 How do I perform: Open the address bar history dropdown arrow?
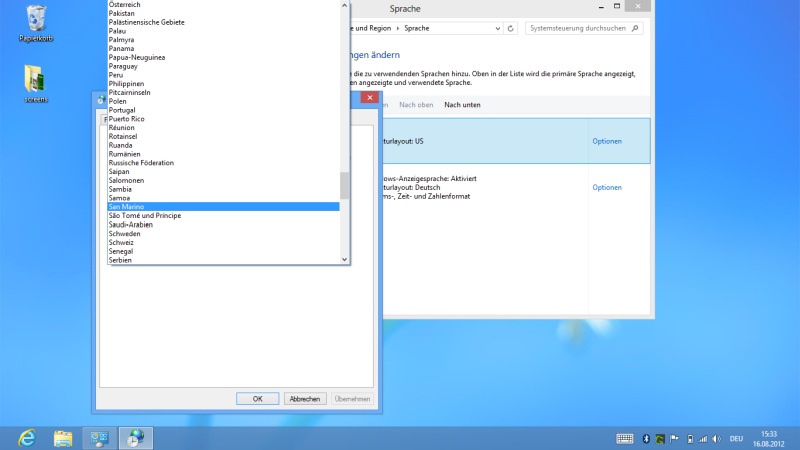point(497,29)
